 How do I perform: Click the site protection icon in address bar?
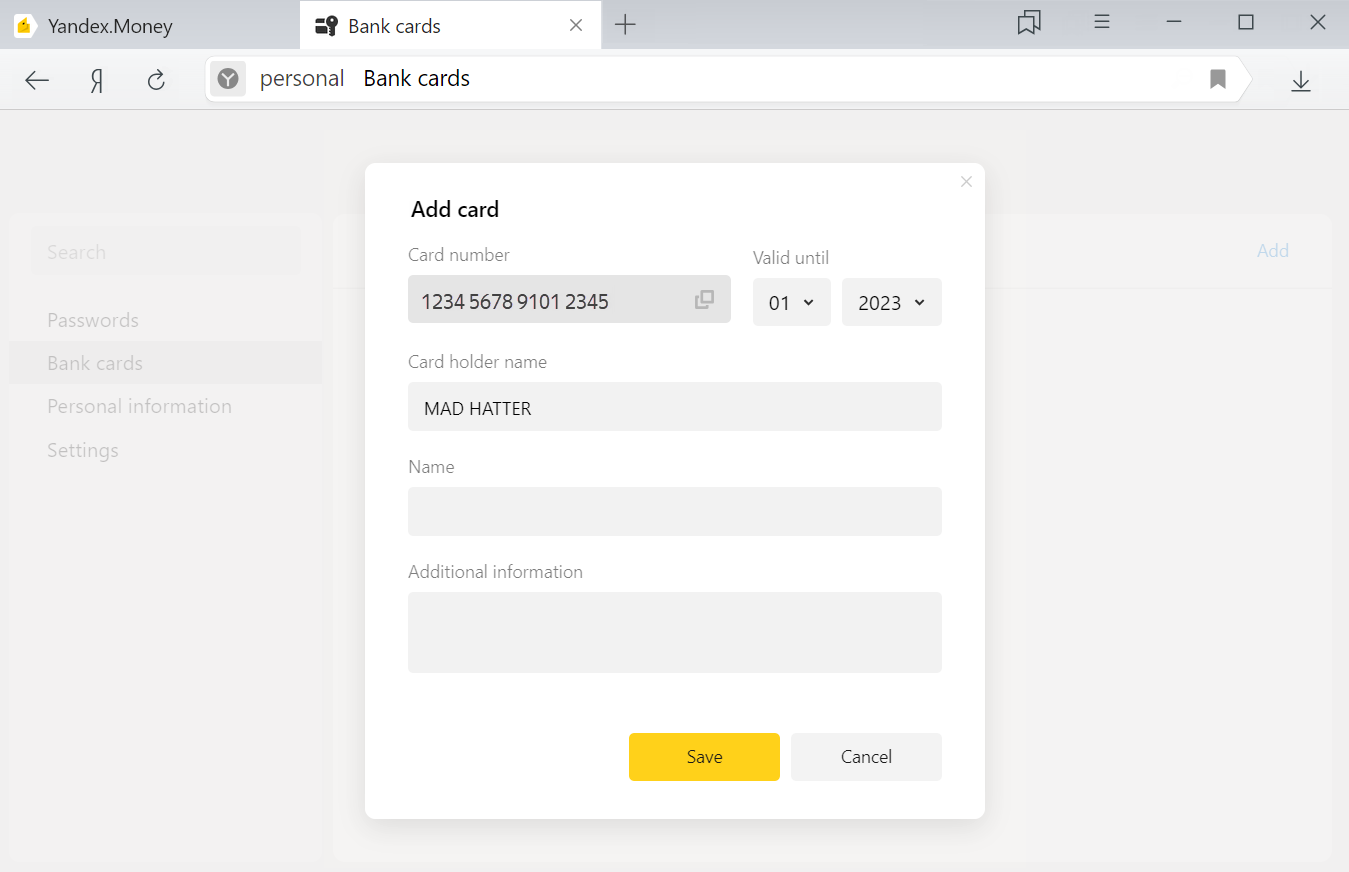pos(228,78)
